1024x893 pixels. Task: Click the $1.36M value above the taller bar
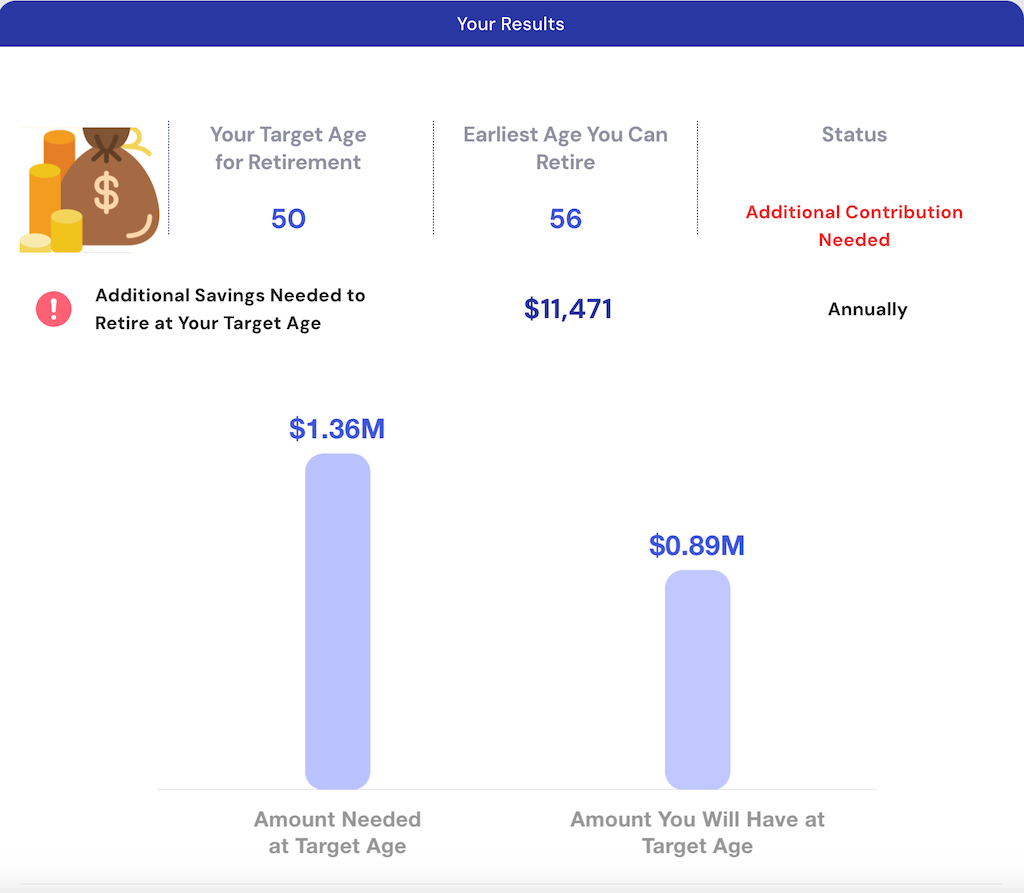point(337,429)
